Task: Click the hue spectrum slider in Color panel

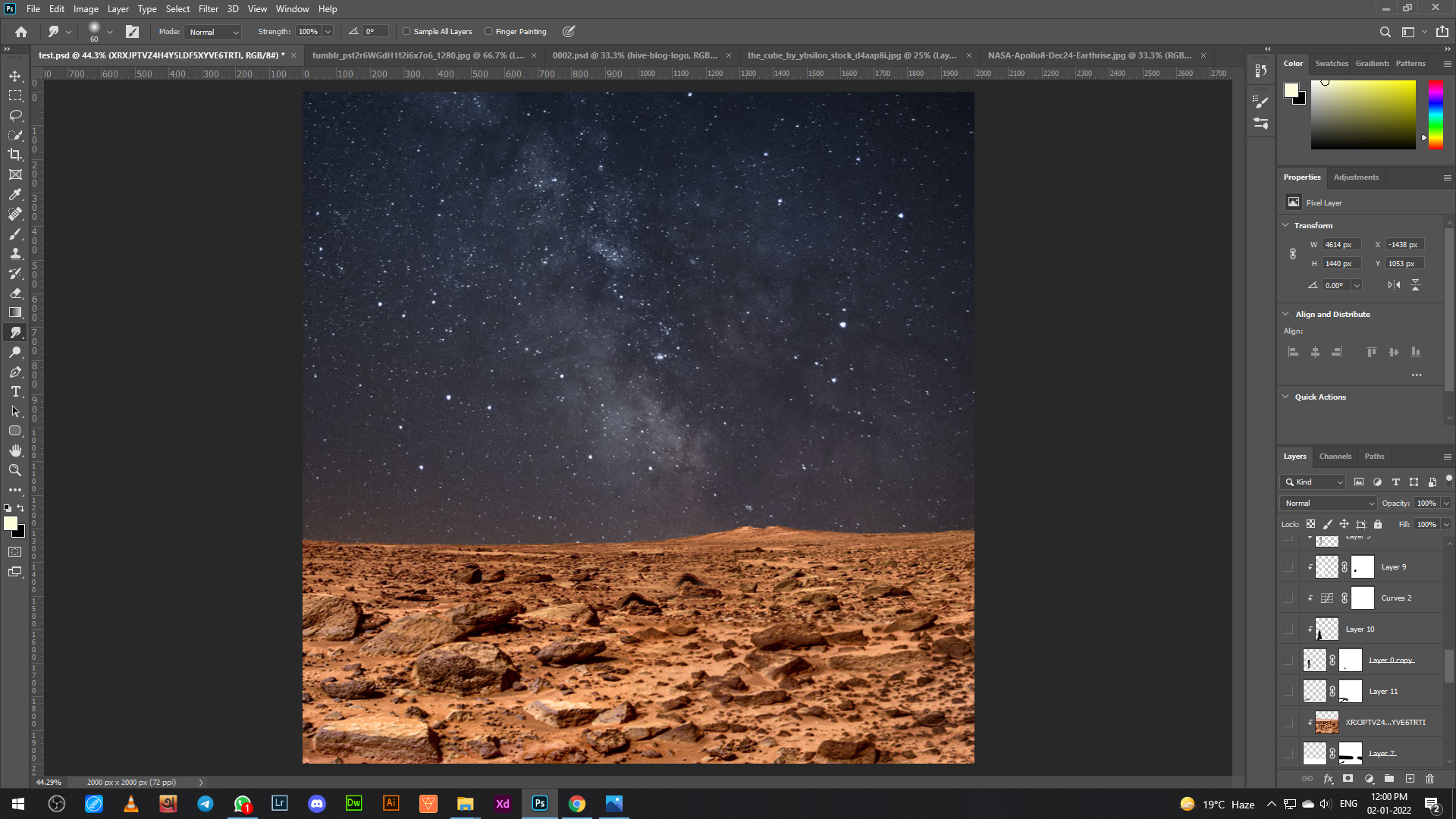Action: tap(1436, 115)
